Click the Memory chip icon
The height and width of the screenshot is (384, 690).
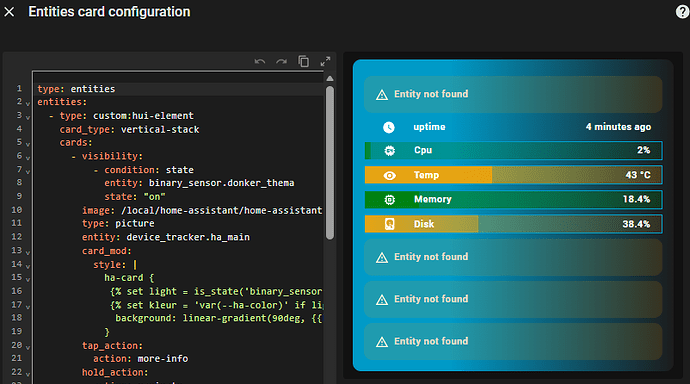coord(389,200)
